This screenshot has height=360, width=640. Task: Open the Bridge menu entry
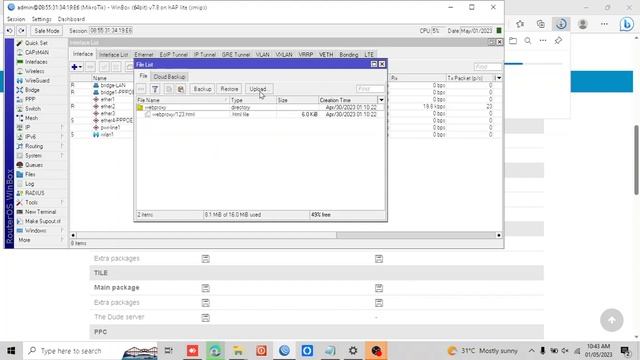tap(32, 90)
